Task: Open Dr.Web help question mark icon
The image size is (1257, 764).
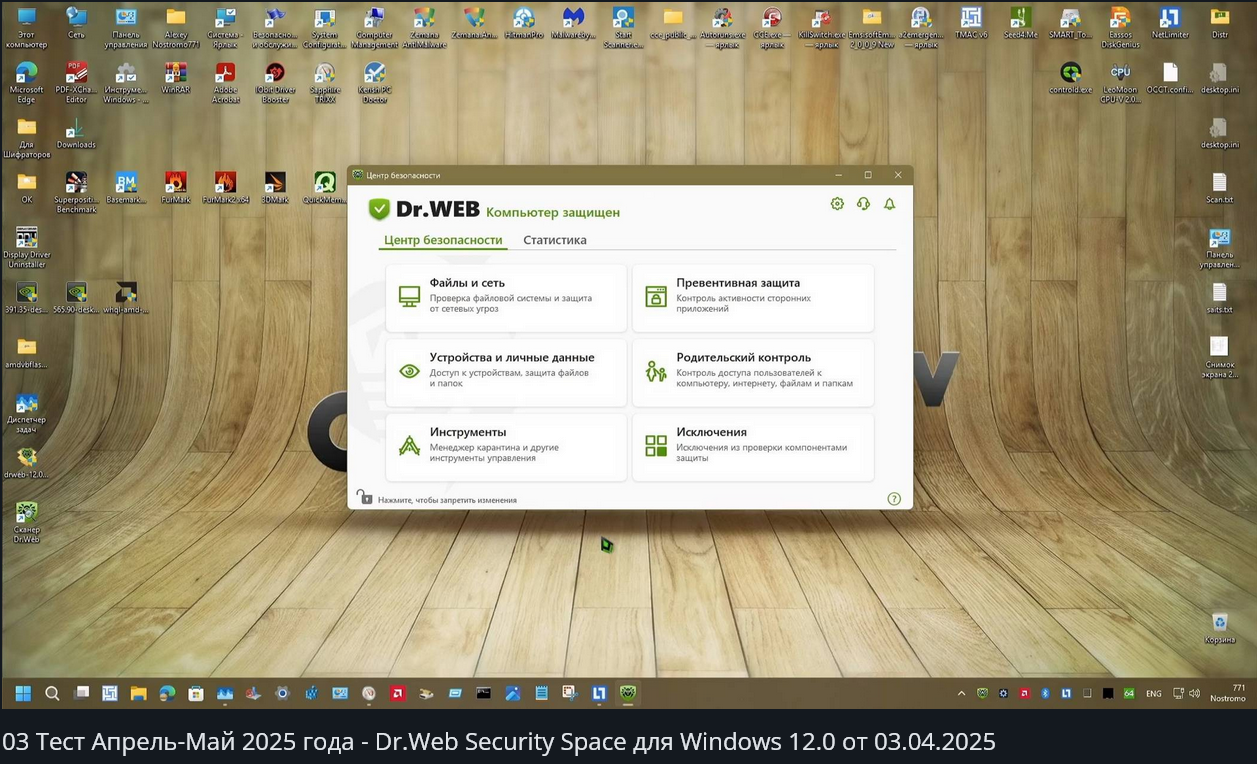Action: pyautogui.click(x=894, y=499)
